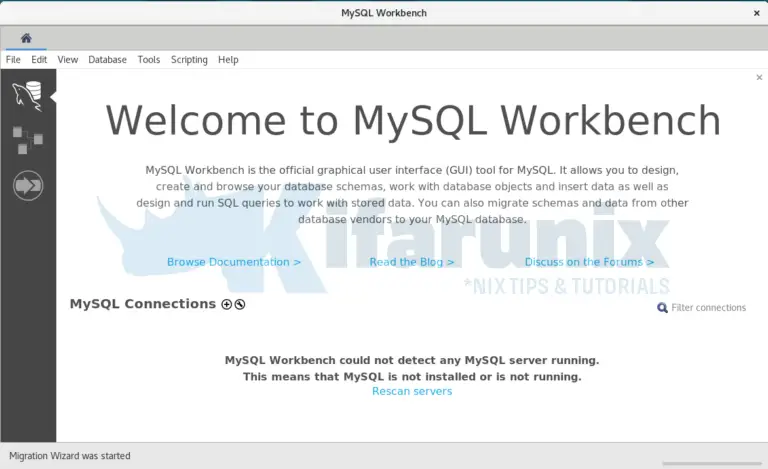768x469 pixels.
Task: Manage connections with the wrench icon
Action: 240,305
